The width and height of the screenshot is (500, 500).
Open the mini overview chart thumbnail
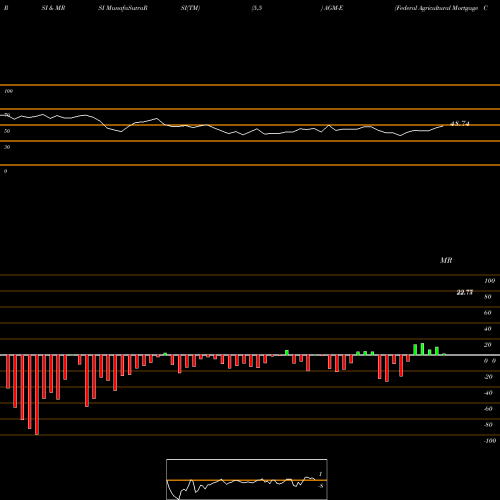247,479
